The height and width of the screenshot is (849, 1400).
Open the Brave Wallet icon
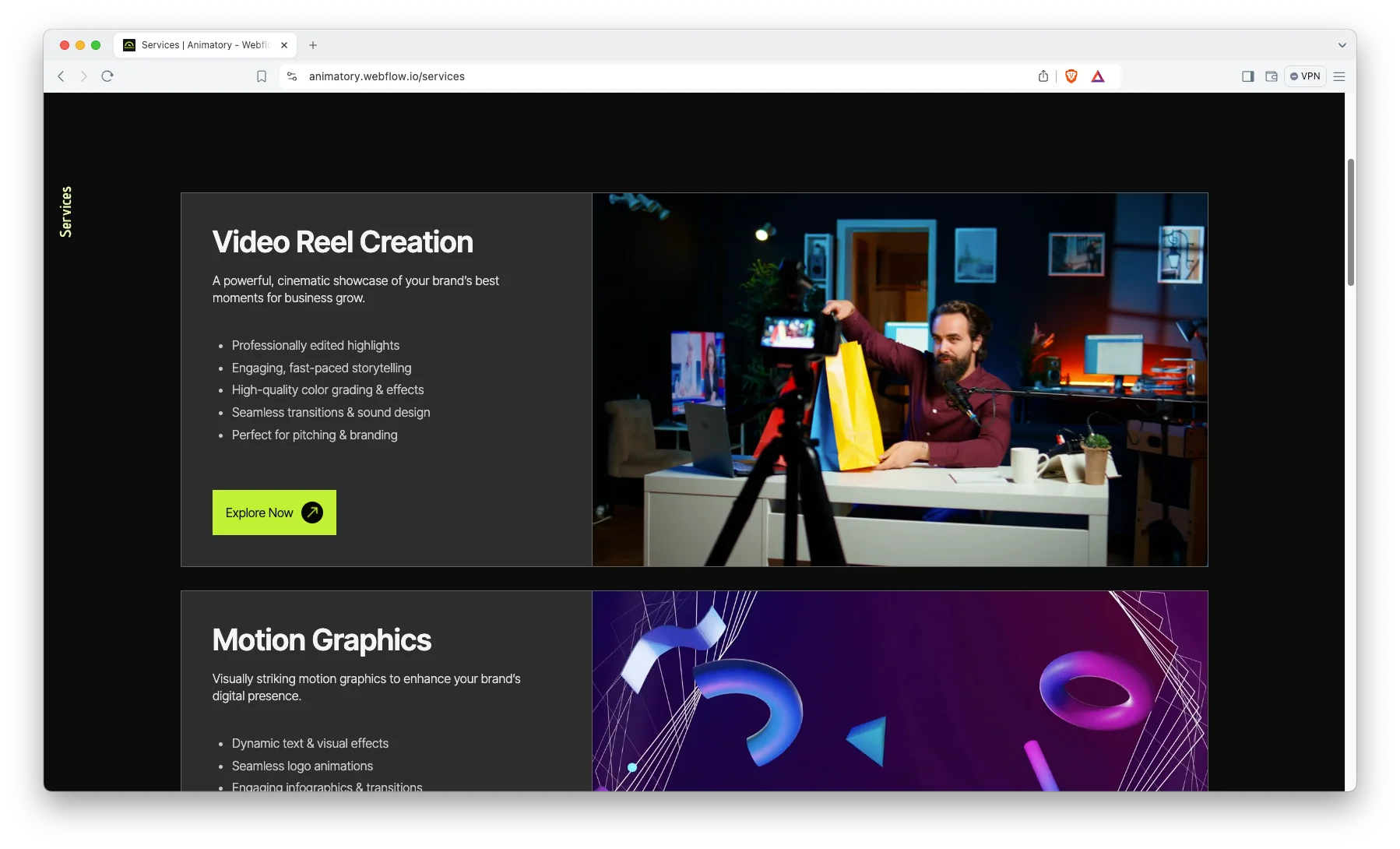coord(1272,76)
